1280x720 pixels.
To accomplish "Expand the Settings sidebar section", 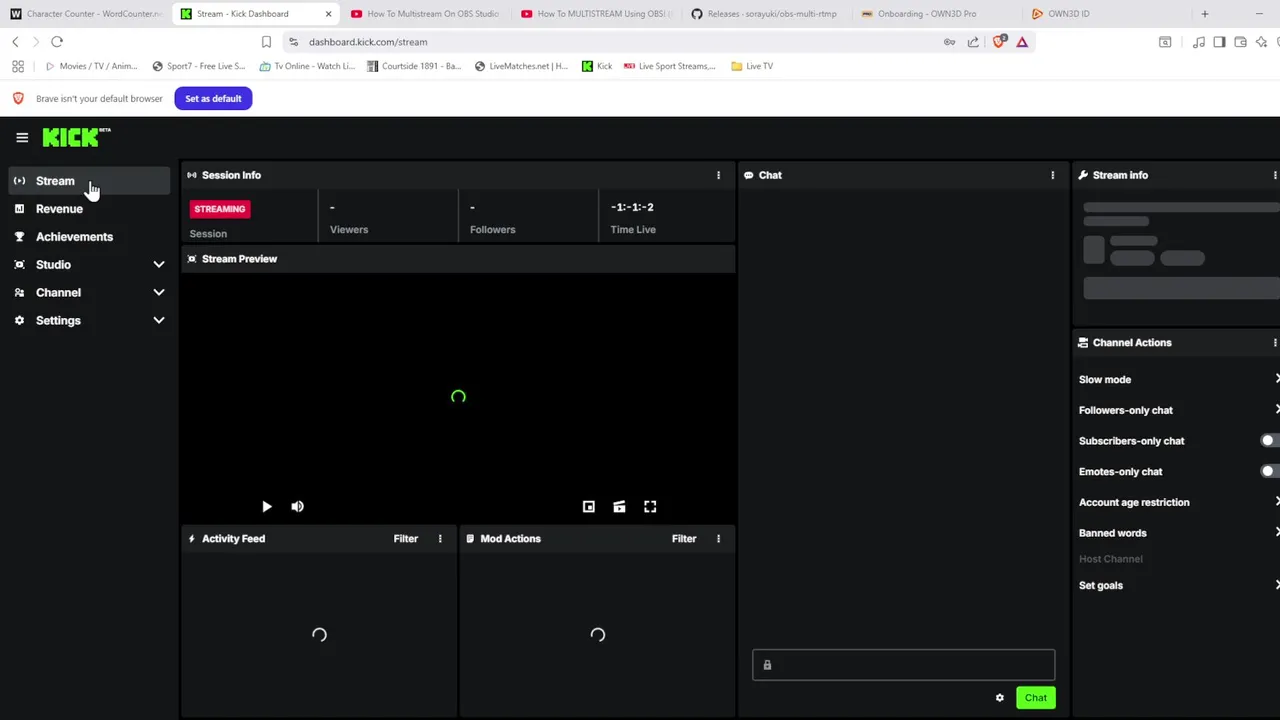I will 90,321.
